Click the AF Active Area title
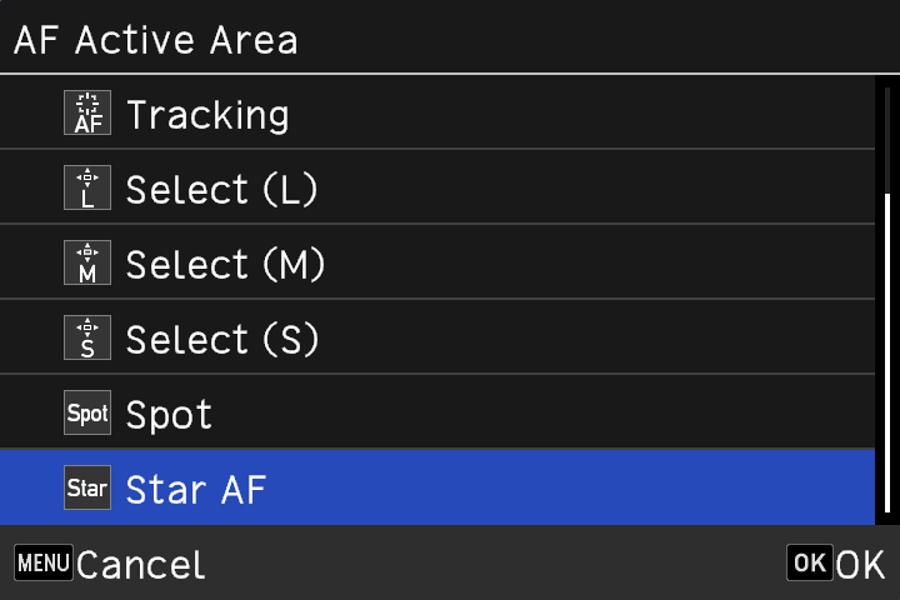Image resolution: width=900 pixels, height=600 pixels. (x=155, y=40)
